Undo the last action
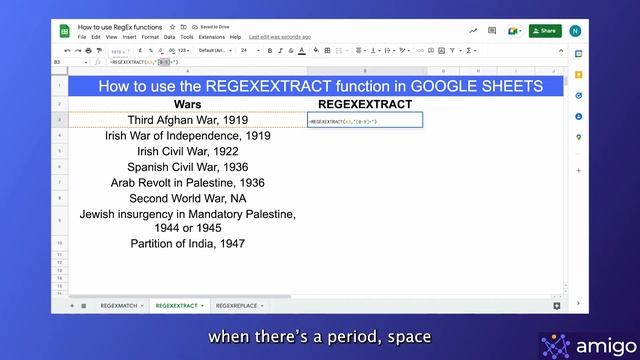This screenshot has height=360, width=640. point(67,51)
